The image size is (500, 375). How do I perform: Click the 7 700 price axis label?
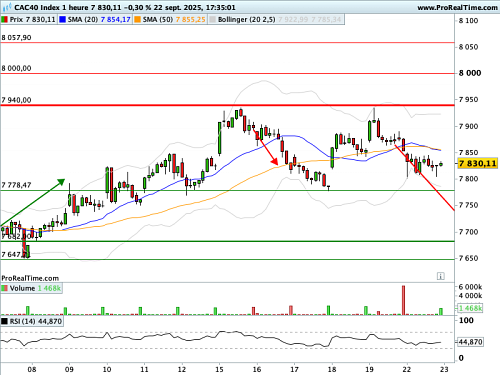tap(468, 232)
